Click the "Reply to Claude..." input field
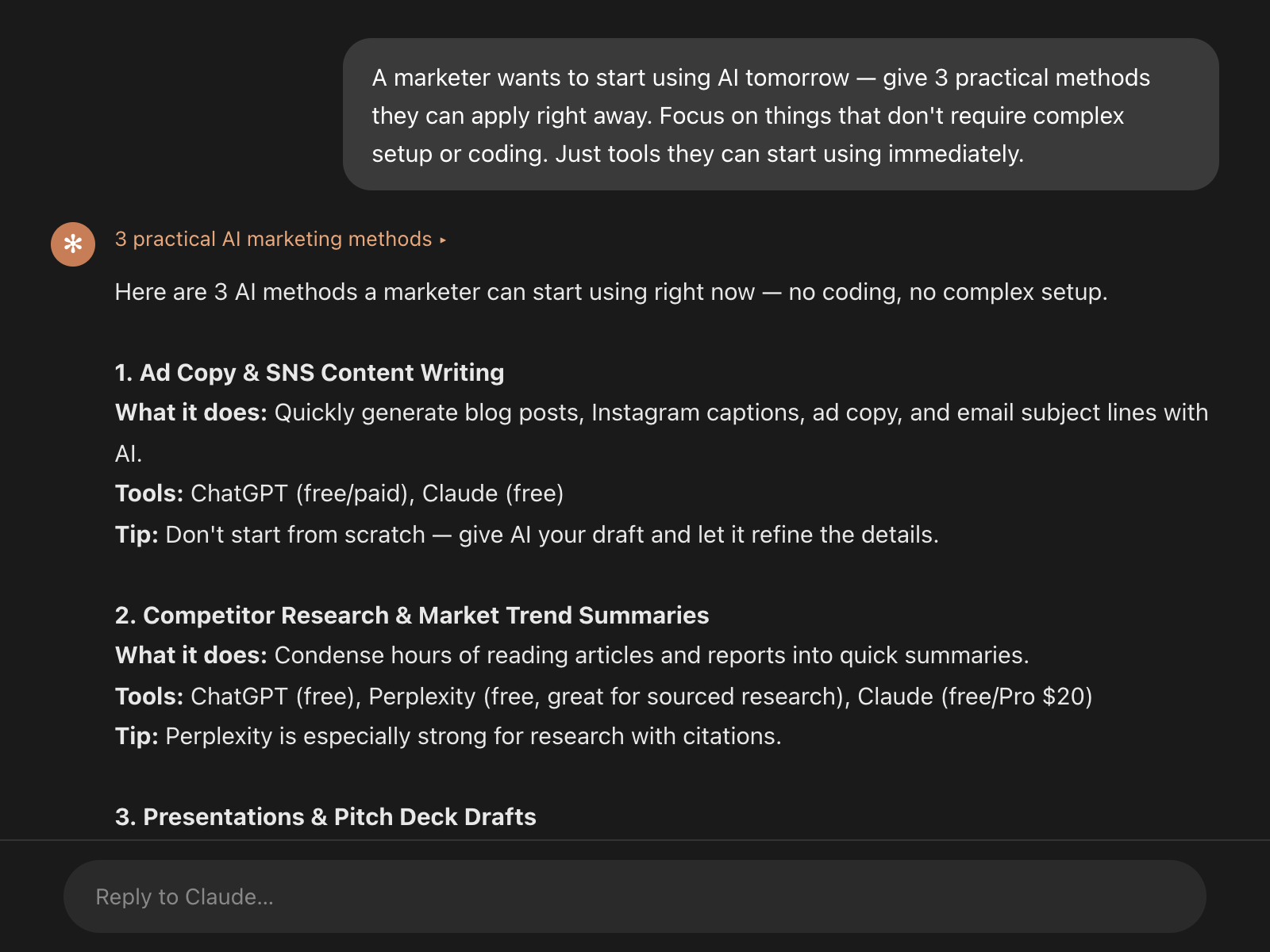The width and height of the screenshot is (1270, 952). pos(635,896)
